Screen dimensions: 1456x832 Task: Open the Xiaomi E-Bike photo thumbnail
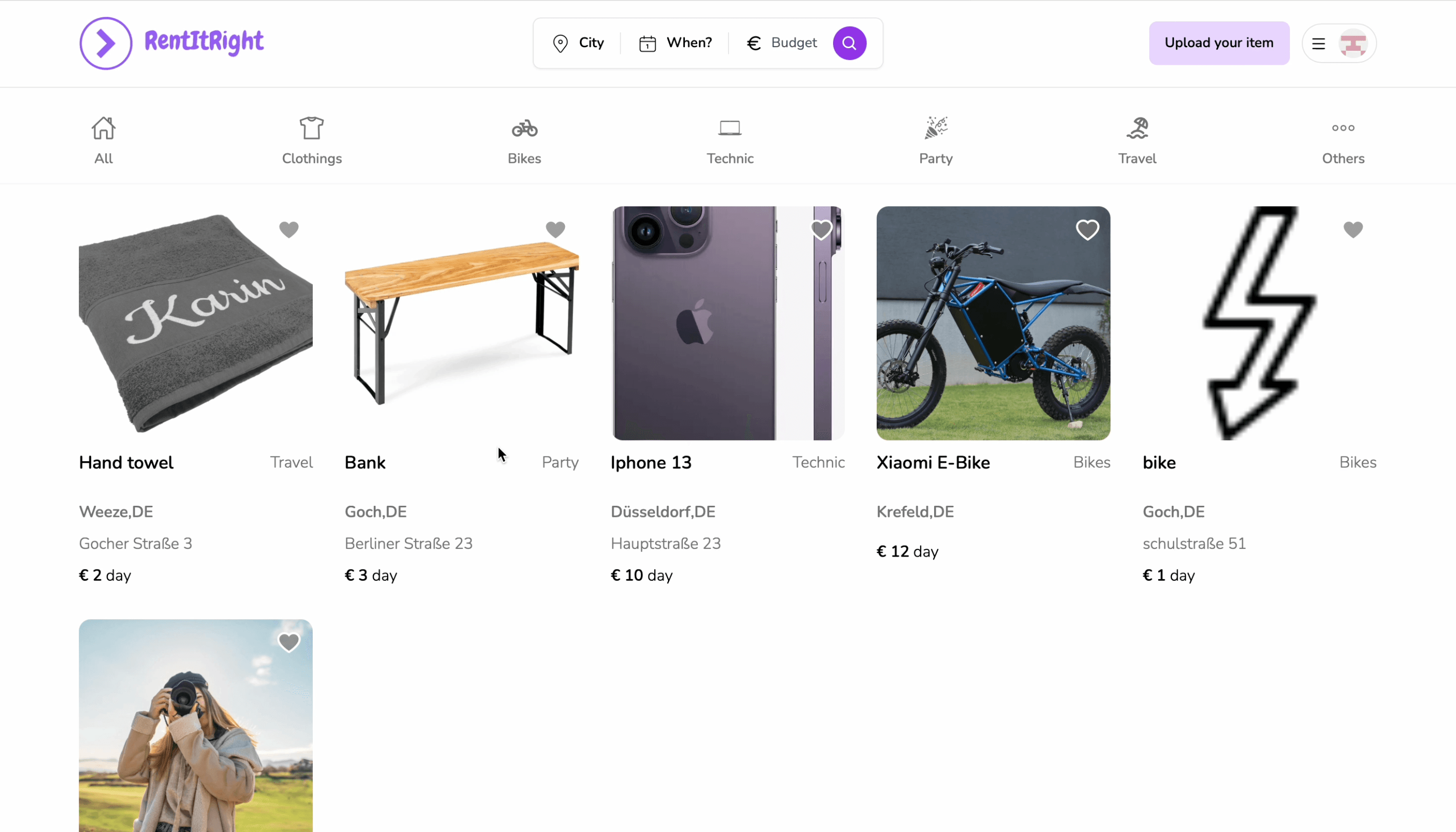(993, 324)
